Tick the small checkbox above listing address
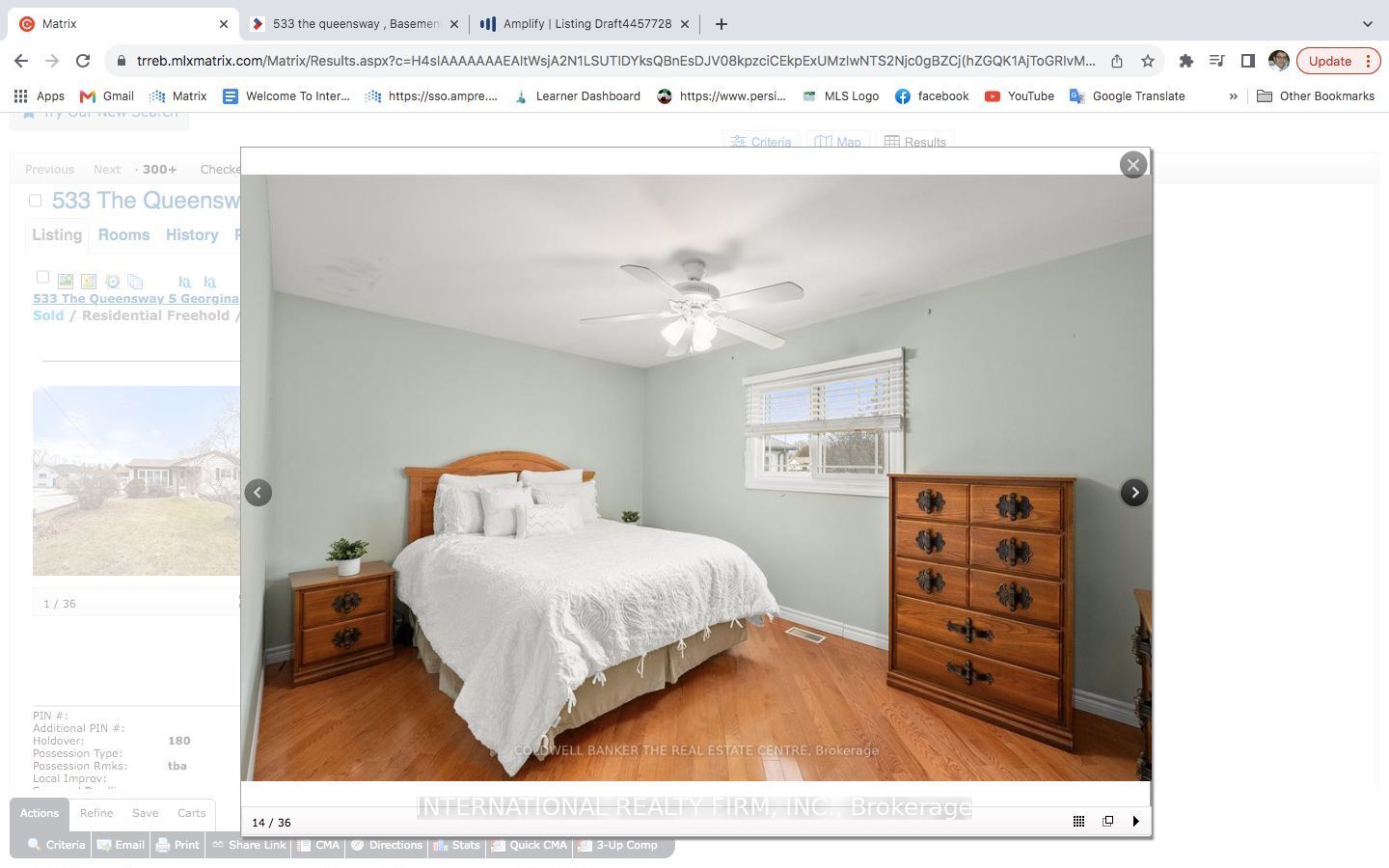1389x868 pixels. 42,277
